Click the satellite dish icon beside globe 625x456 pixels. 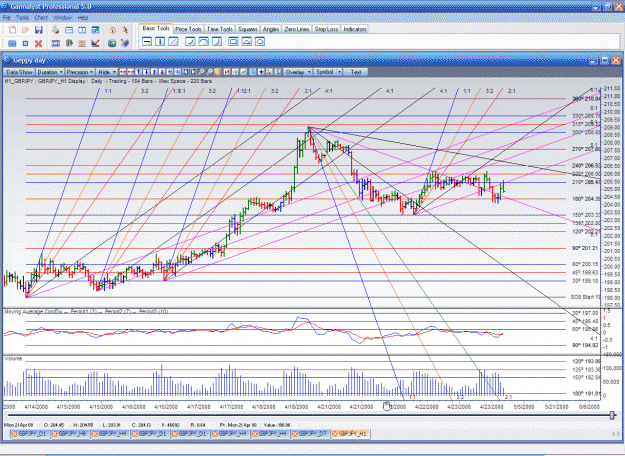coord(125,43)
